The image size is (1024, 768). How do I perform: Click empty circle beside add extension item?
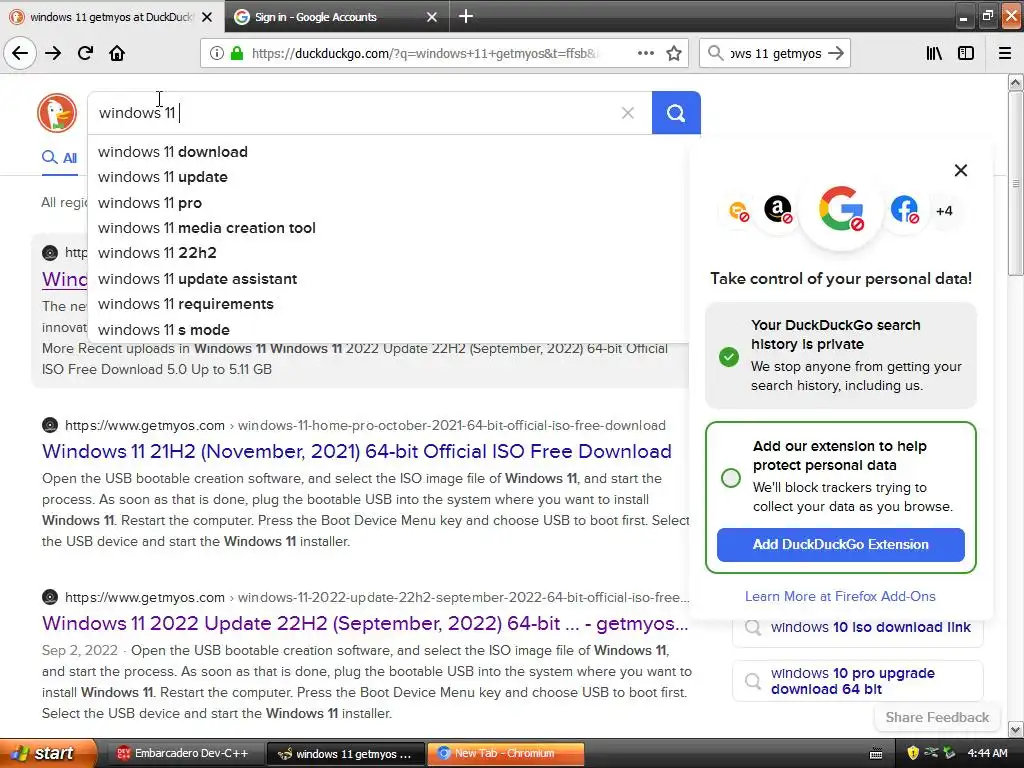731,477
